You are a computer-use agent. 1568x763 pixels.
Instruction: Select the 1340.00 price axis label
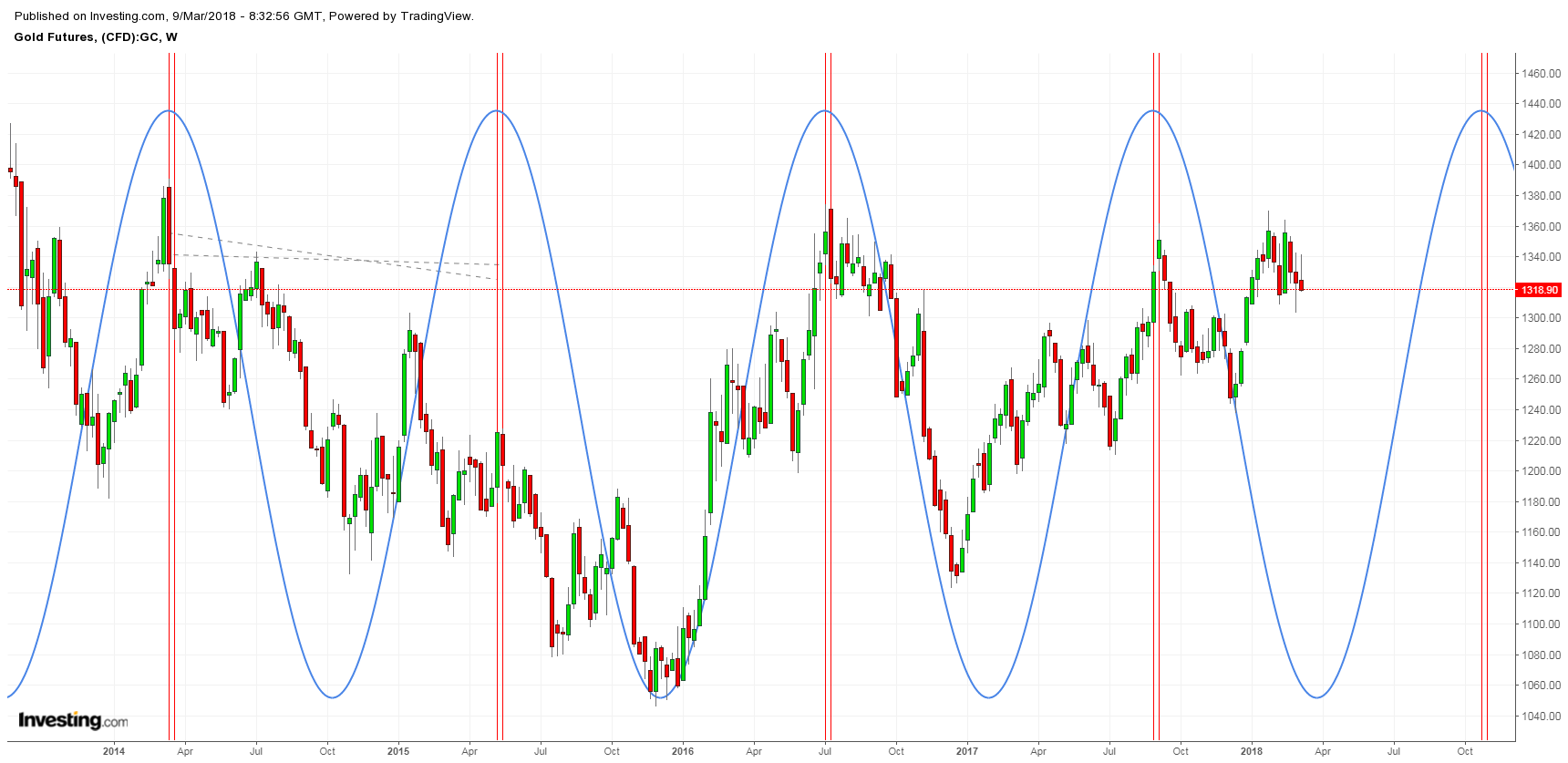coord(1541,257)
